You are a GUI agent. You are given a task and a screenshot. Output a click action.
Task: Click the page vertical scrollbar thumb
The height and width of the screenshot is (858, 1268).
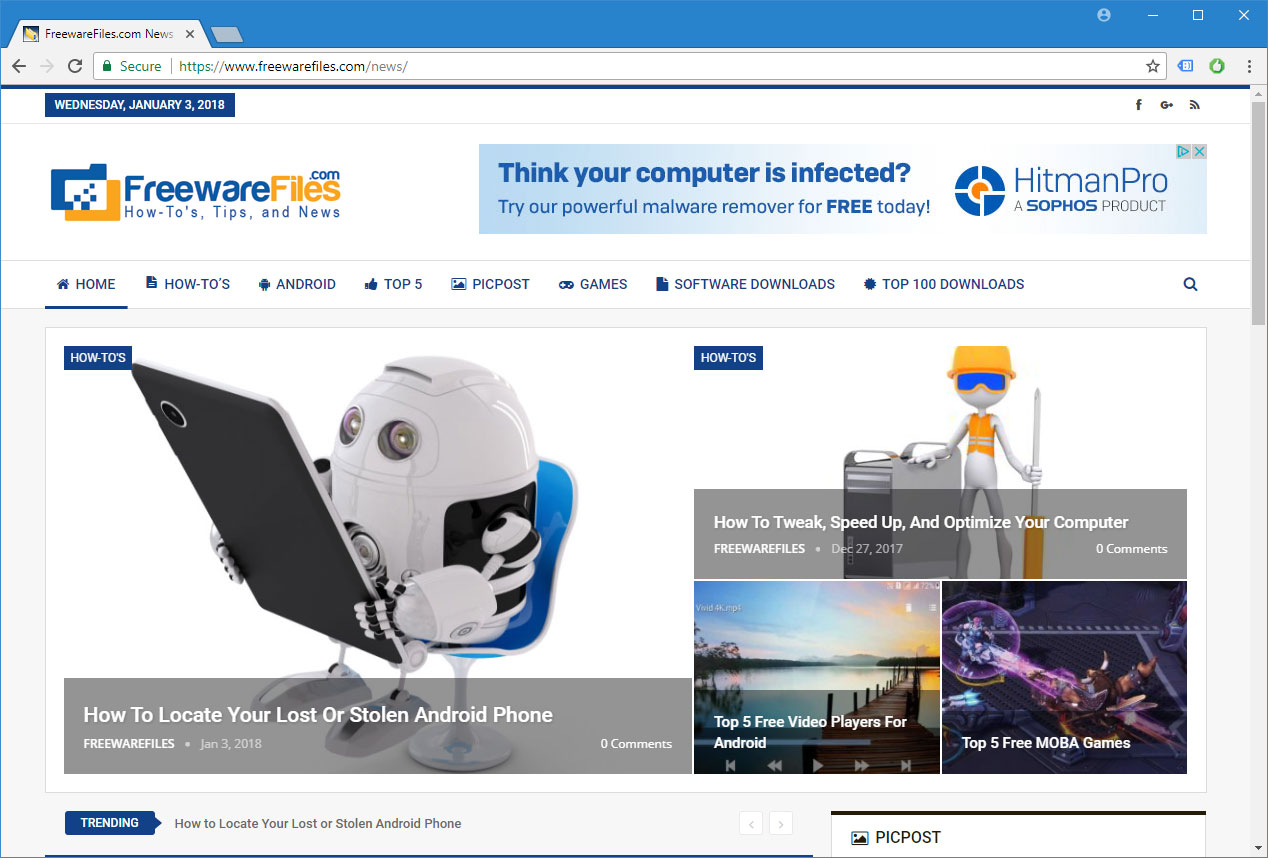1259,210
